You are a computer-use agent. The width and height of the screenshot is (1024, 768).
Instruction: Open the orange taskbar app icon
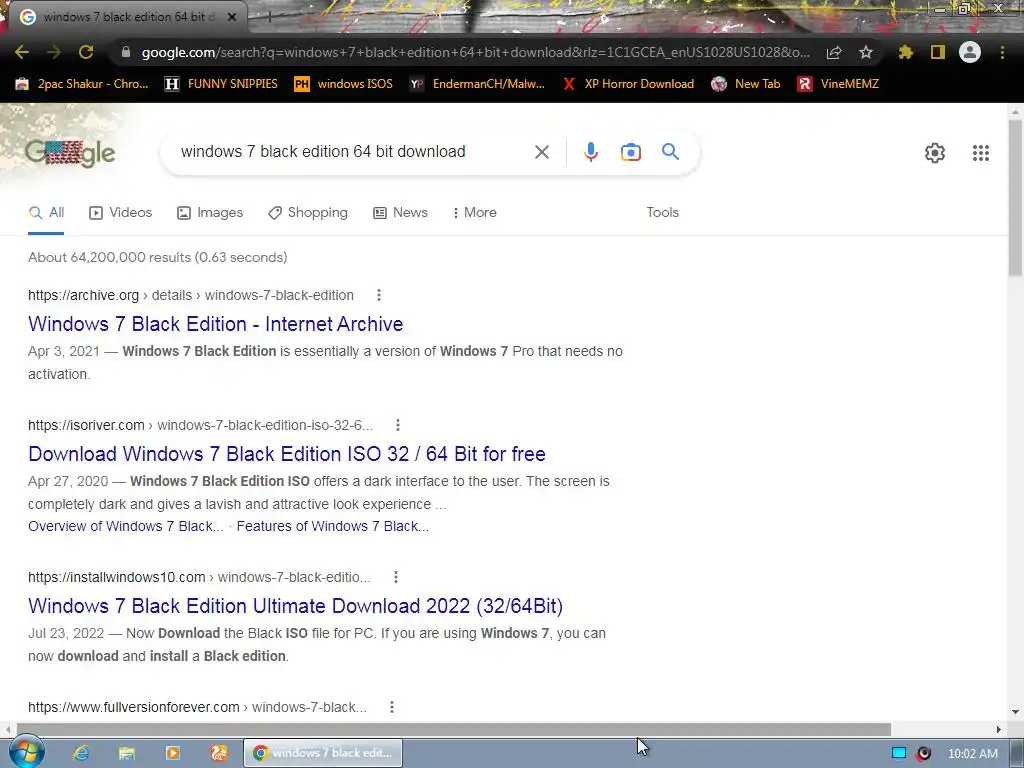[x=219, y=753]
